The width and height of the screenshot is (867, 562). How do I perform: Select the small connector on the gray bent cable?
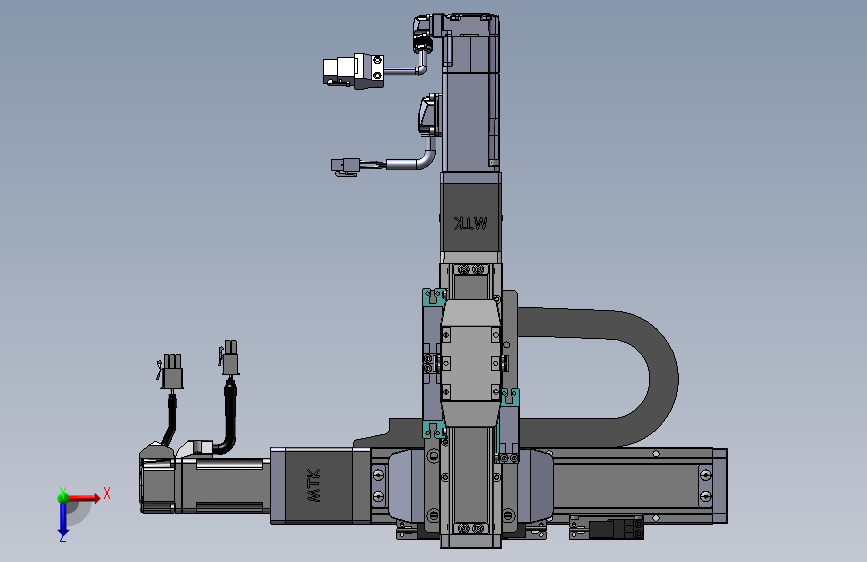(x=346, y=165)
